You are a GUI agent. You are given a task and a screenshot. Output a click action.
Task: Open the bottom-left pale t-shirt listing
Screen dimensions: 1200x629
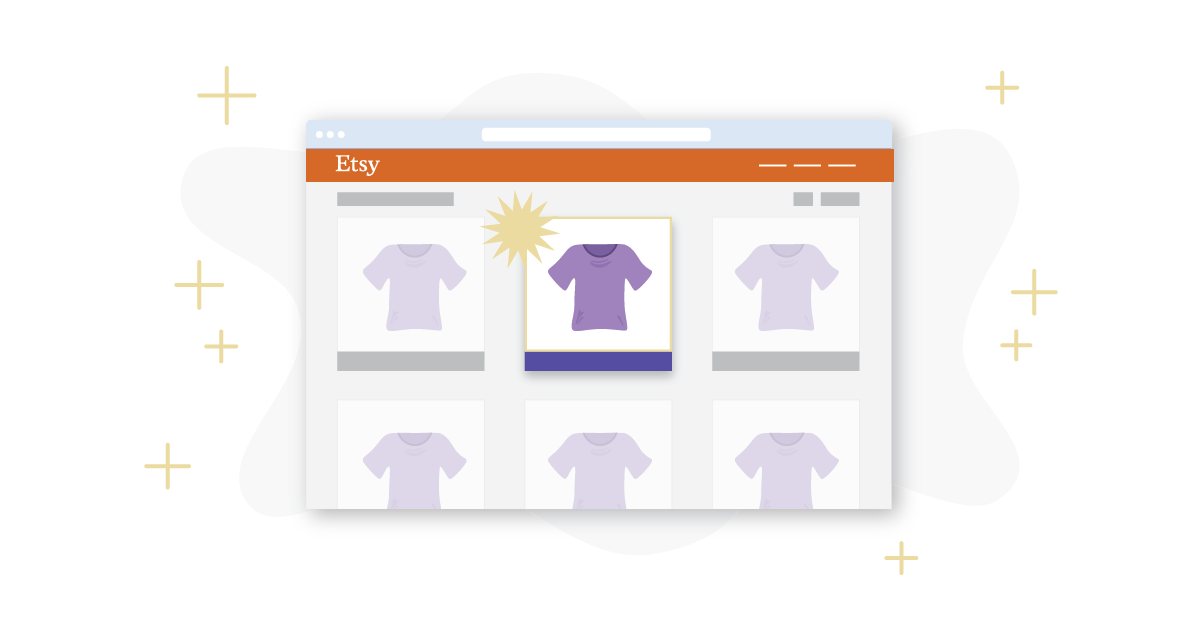pos(411,454)
